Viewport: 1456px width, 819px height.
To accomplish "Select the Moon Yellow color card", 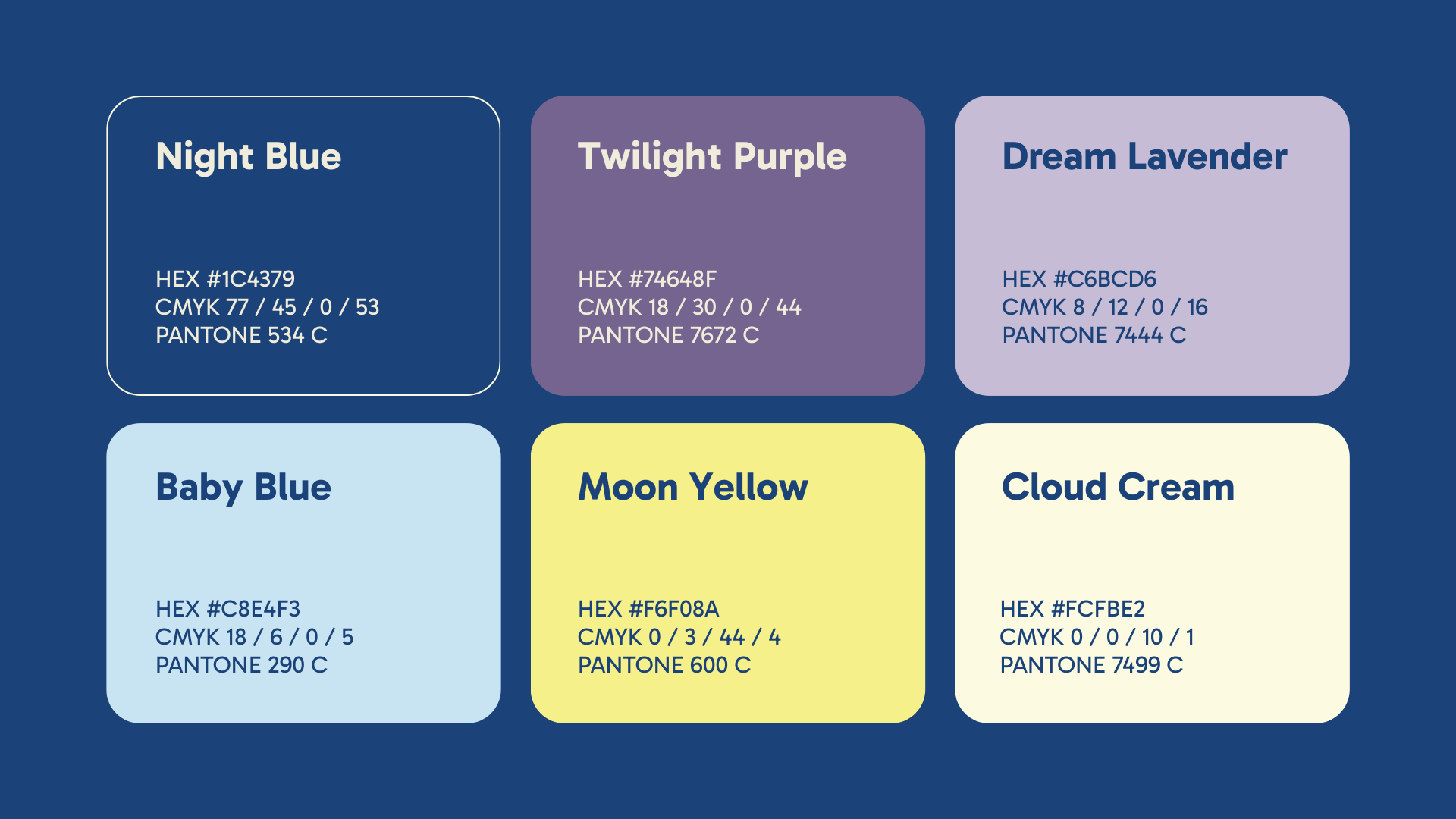I will pyautogui.click(x=728, y=573).
